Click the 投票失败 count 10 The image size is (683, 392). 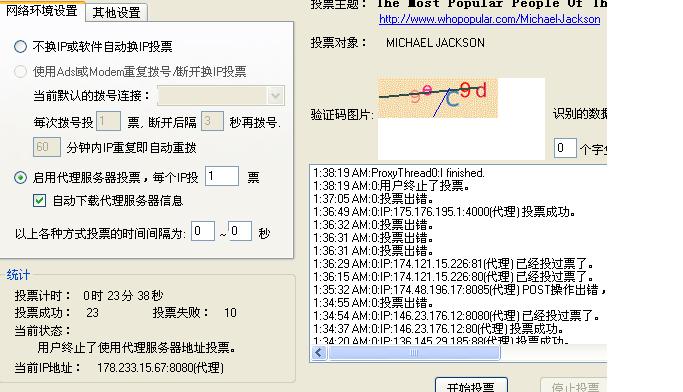tap(230, 313)
